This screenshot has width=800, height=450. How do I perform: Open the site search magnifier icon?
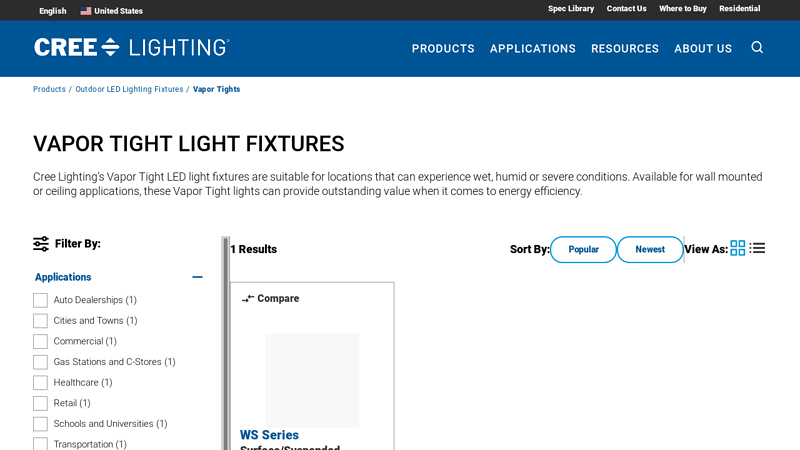(x=757, y=47)
